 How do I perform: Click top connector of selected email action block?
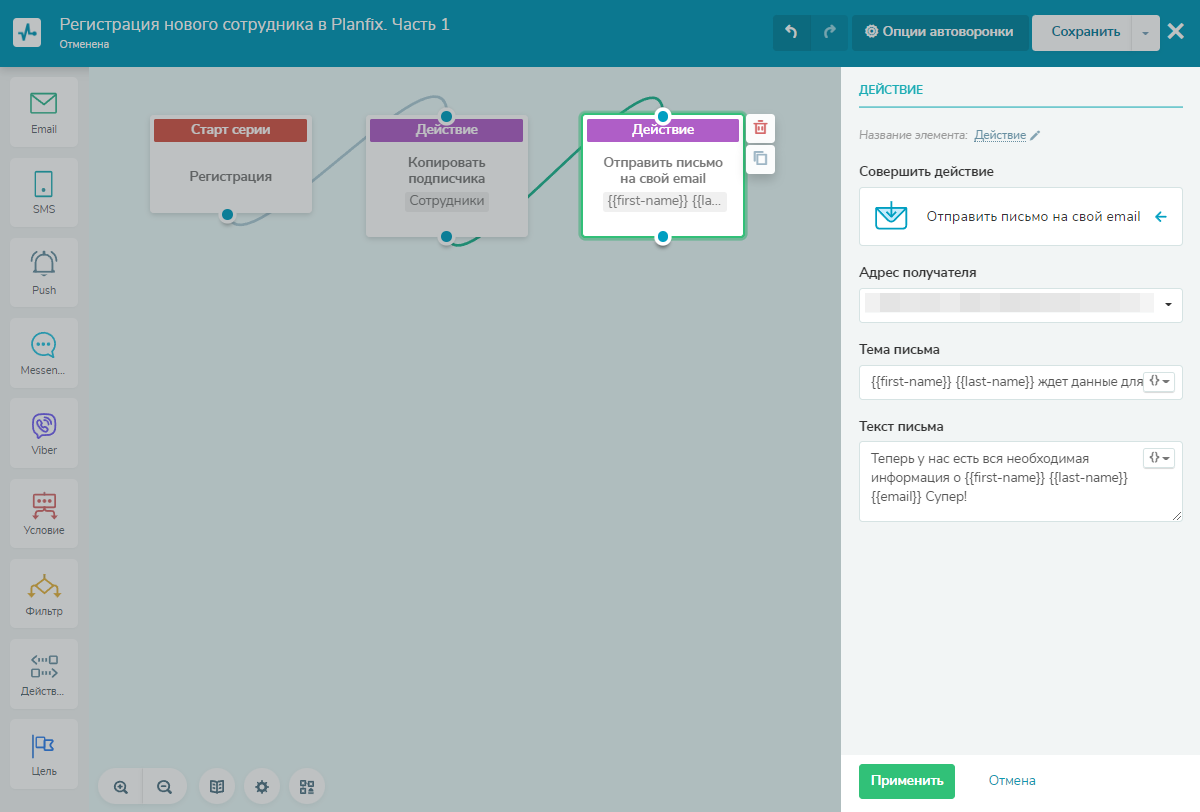click(663, 116)
